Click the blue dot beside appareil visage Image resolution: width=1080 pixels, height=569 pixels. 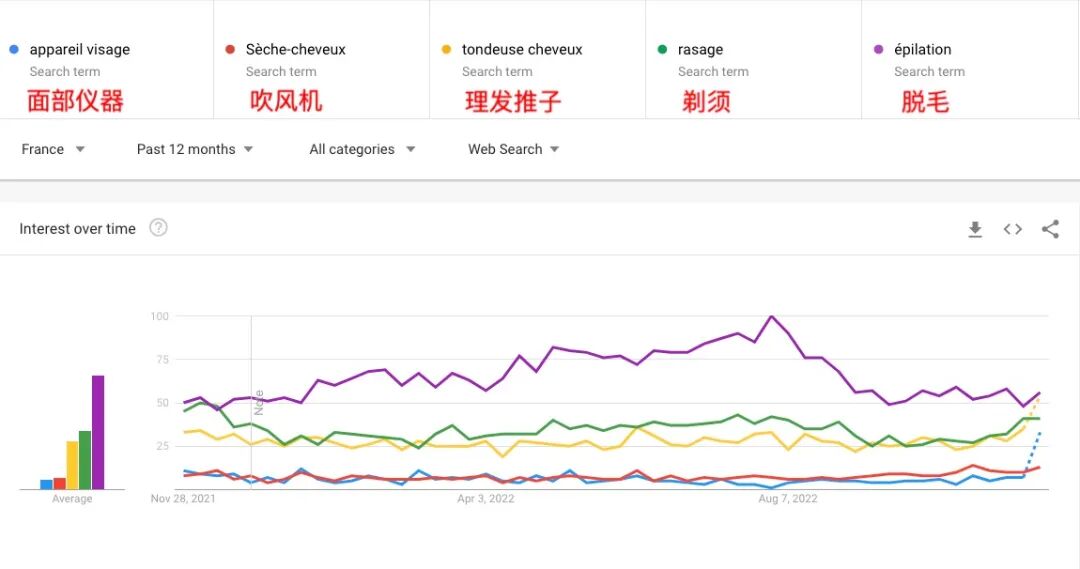point(13,49)
